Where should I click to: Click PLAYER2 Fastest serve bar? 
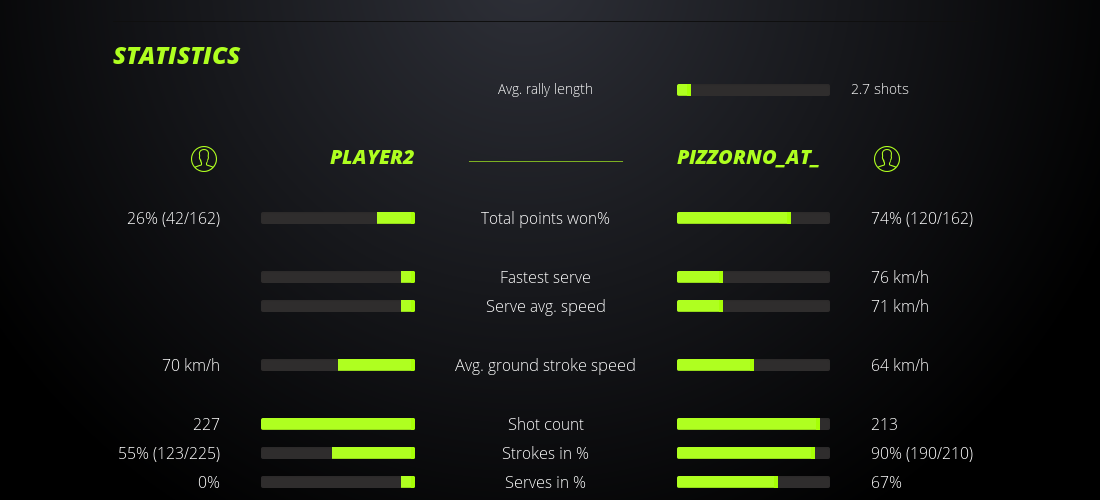pos(338,277)
